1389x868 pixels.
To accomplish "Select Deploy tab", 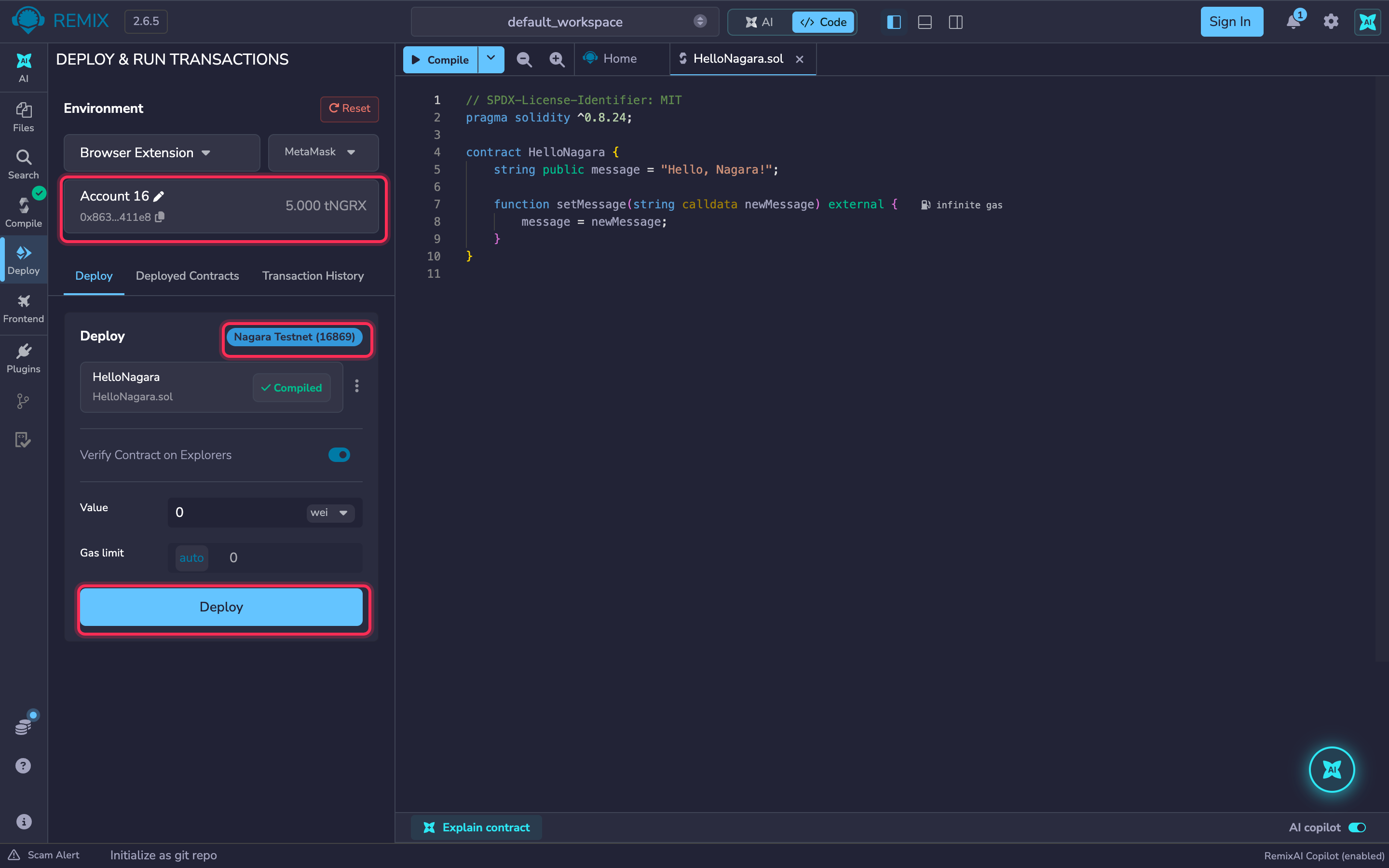I will (94, 276).
